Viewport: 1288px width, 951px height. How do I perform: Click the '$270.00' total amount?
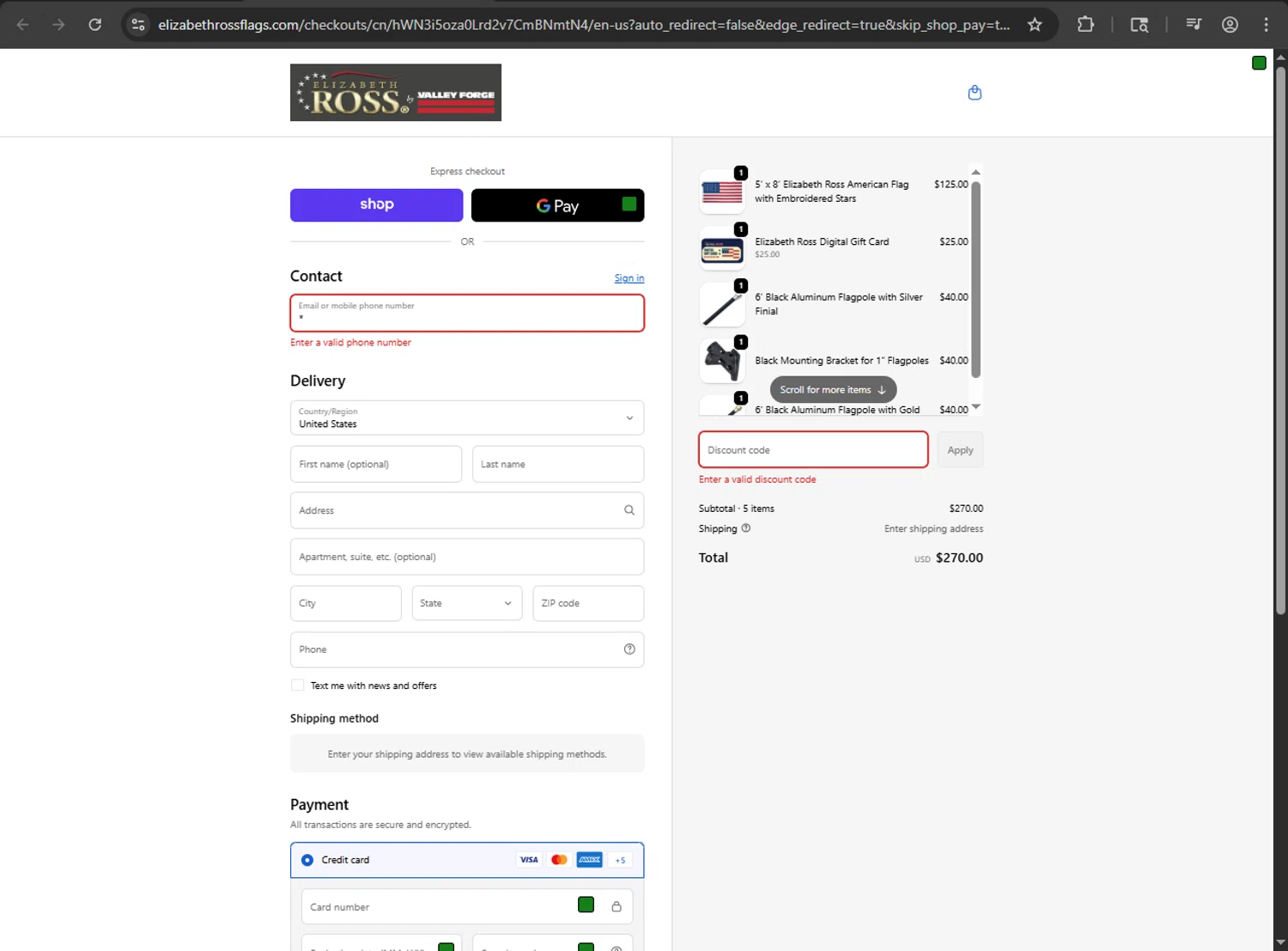[x=959, y=558]
